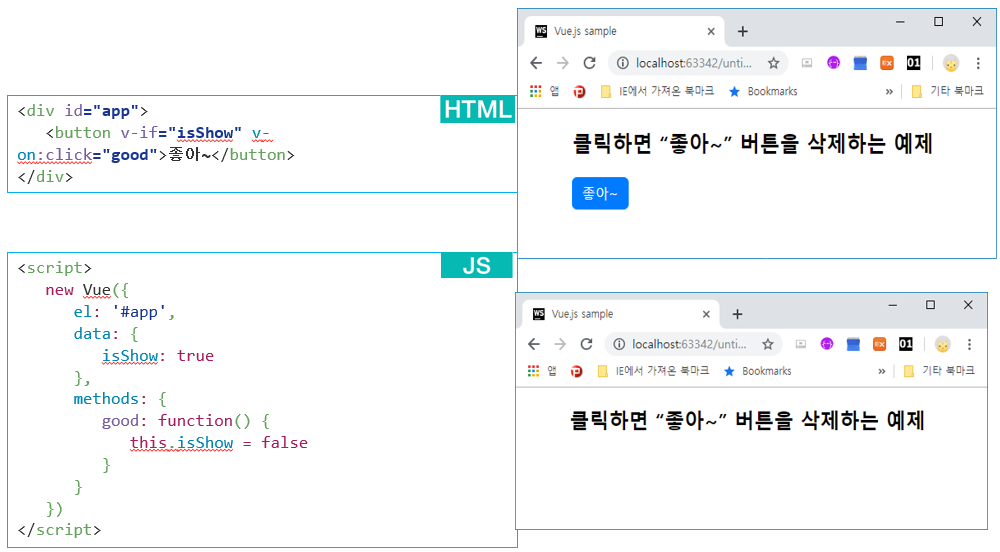Bookmark page with star in bottom browser

[x=768, y=344]
